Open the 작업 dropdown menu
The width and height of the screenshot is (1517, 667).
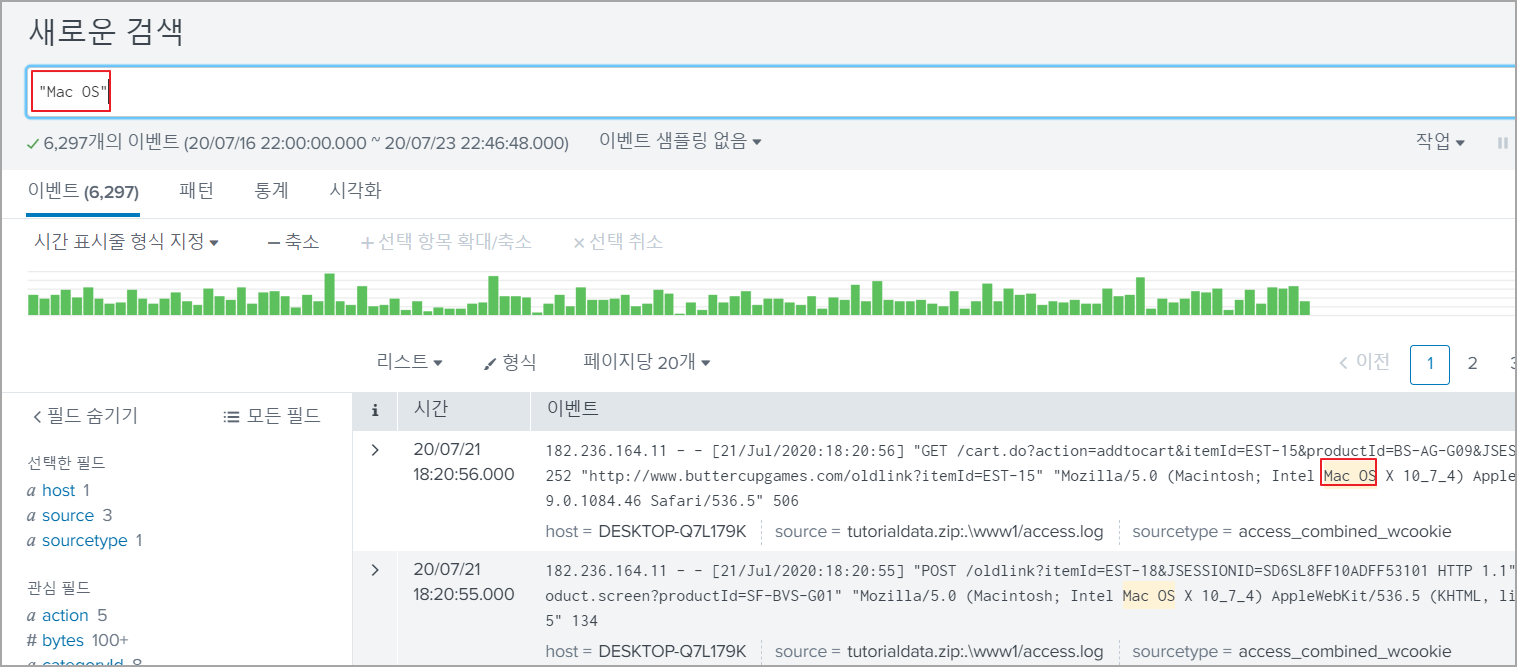[1440, 142]
